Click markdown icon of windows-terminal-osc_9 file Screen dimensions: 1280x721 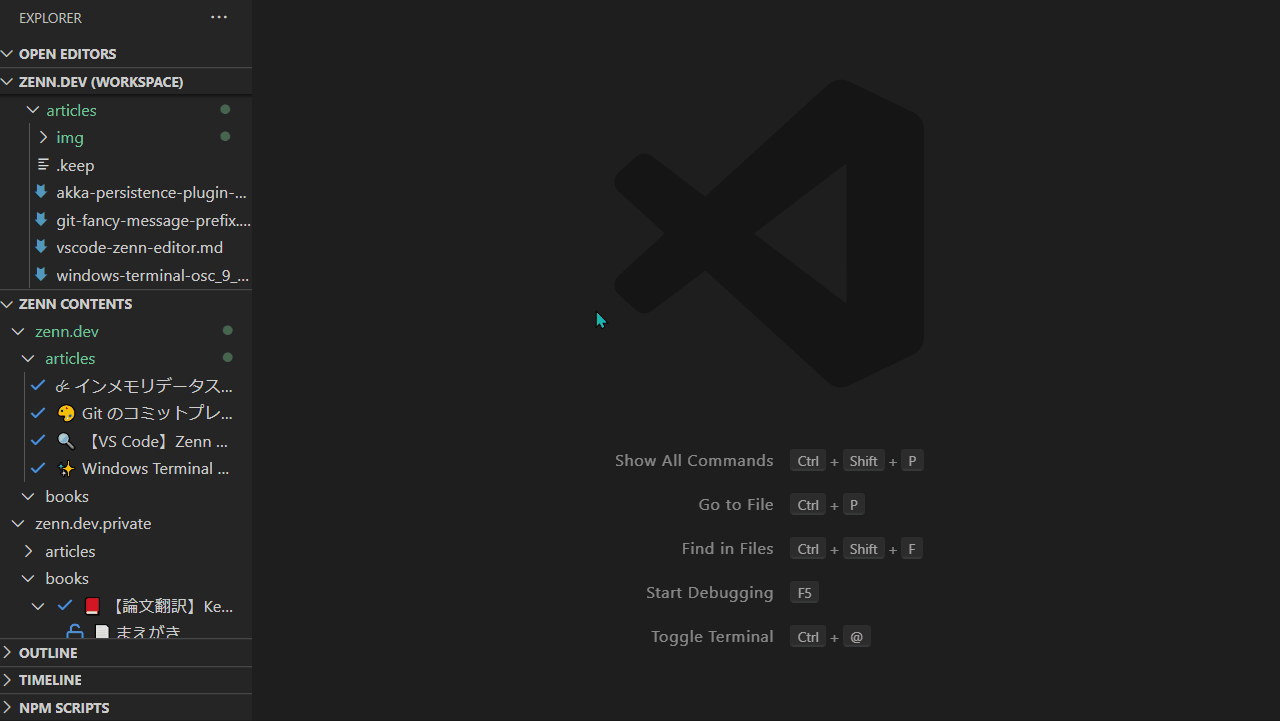click(x=41, y=274)
